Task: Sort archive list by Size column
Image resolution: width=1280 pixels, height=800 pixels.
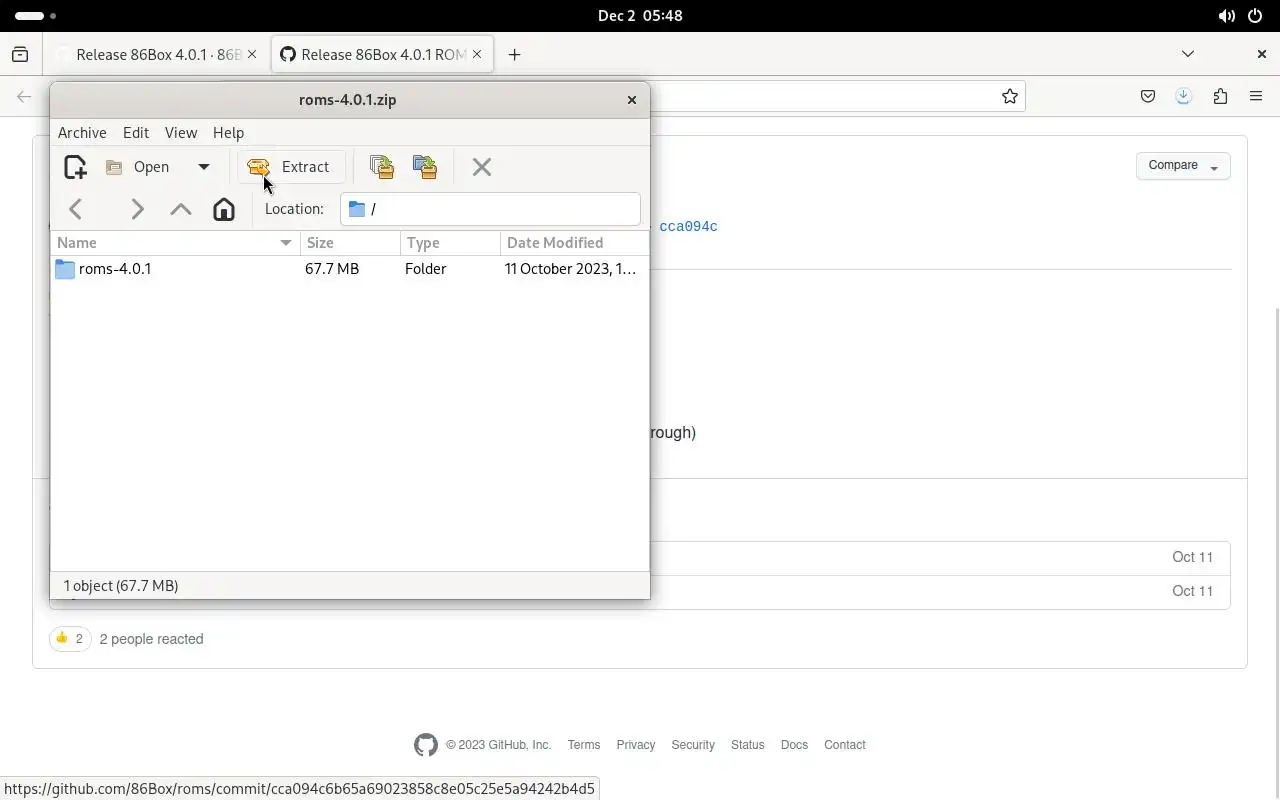Action: tap(350, 243)
